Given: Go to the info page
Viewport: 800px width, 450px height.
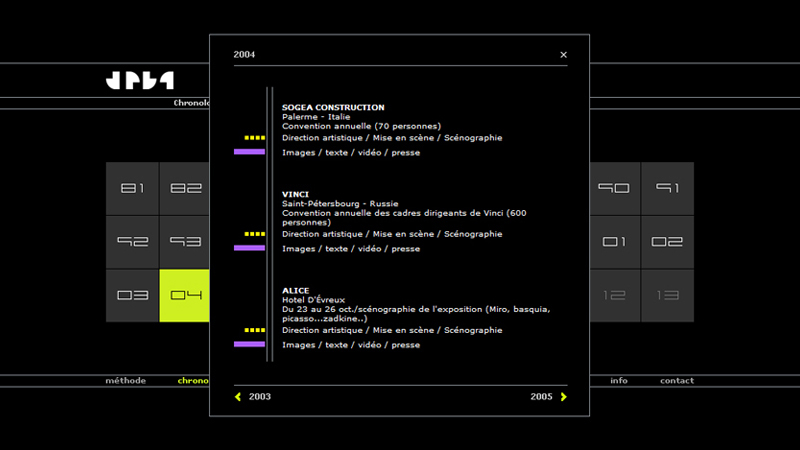Looking at the screenshot, I should tap(619, 381).
